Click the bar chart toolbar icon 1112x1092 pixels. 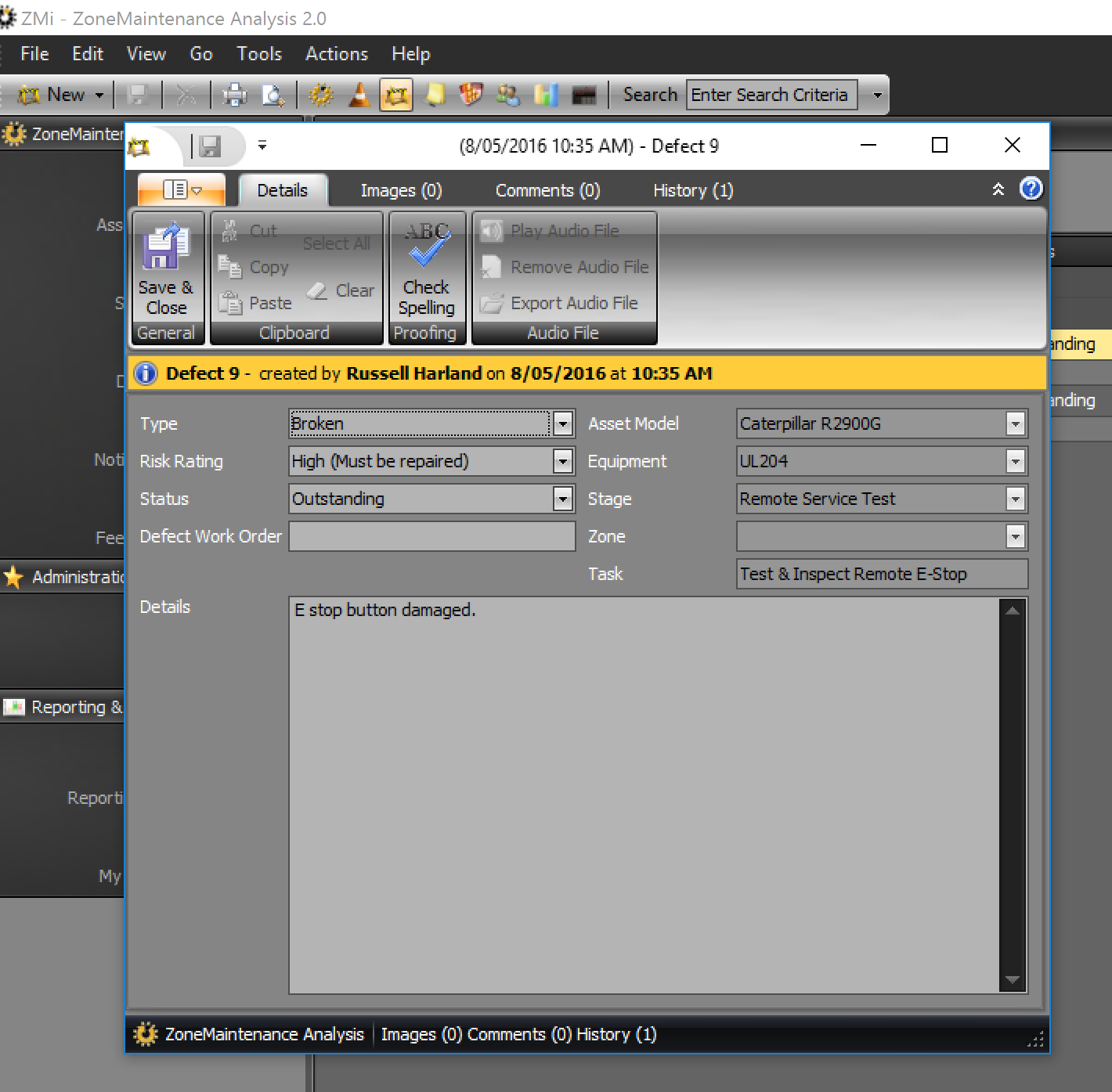point(546,96)
